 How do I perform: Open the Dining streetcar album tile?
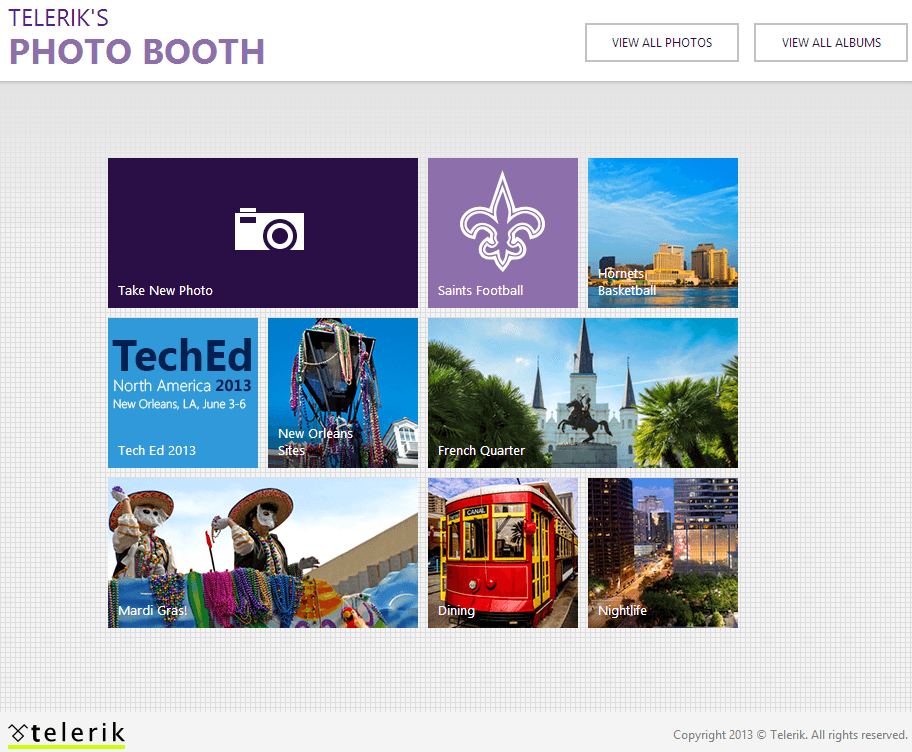click(503, 553)
